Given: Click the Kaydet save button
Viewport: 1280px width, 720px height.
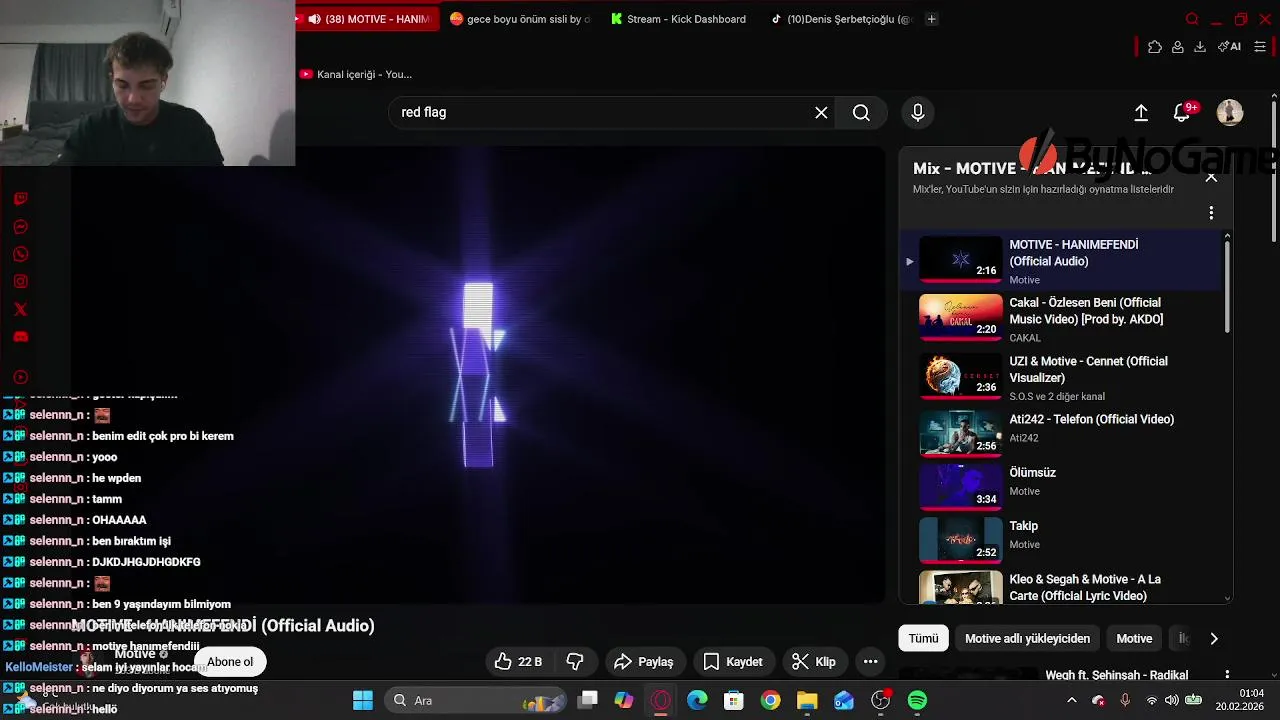Looking at the screenshot, I should 733,662.
